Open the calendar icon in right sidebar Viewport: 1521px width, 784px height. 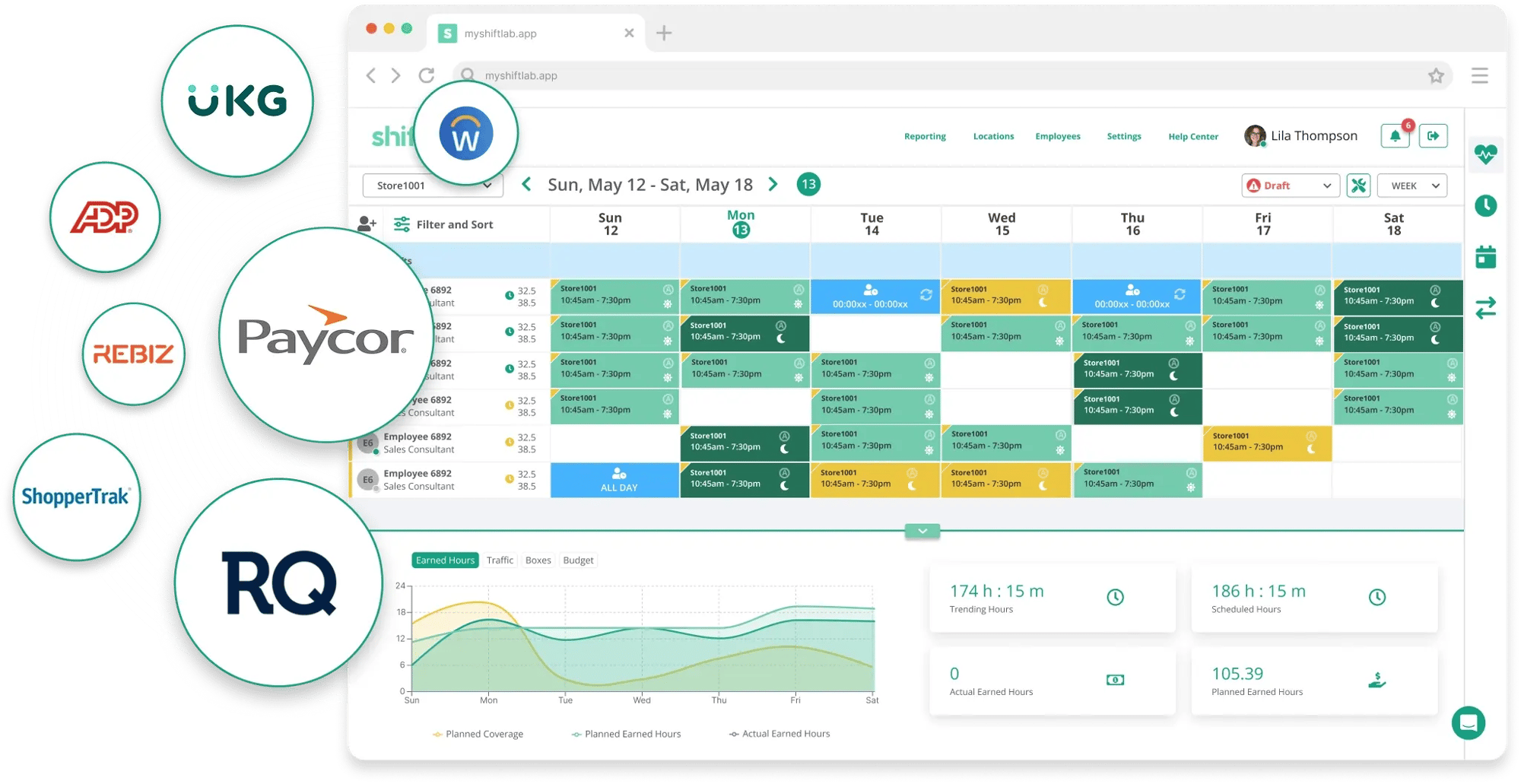1485,257
